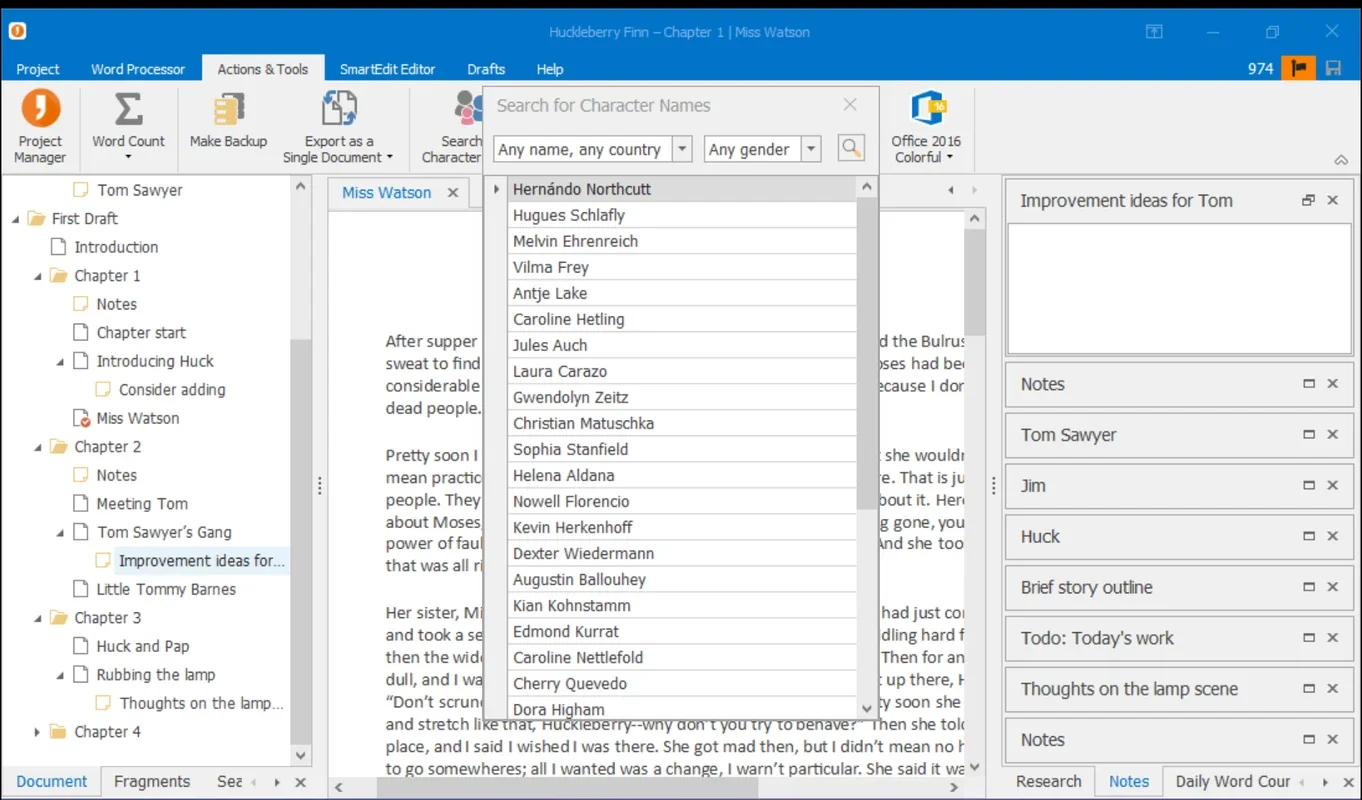The width and height of the screenshot is (1362, 800).
Task: Select Little Tommy Barnes in the tree
Action: [x=166, y=590]
